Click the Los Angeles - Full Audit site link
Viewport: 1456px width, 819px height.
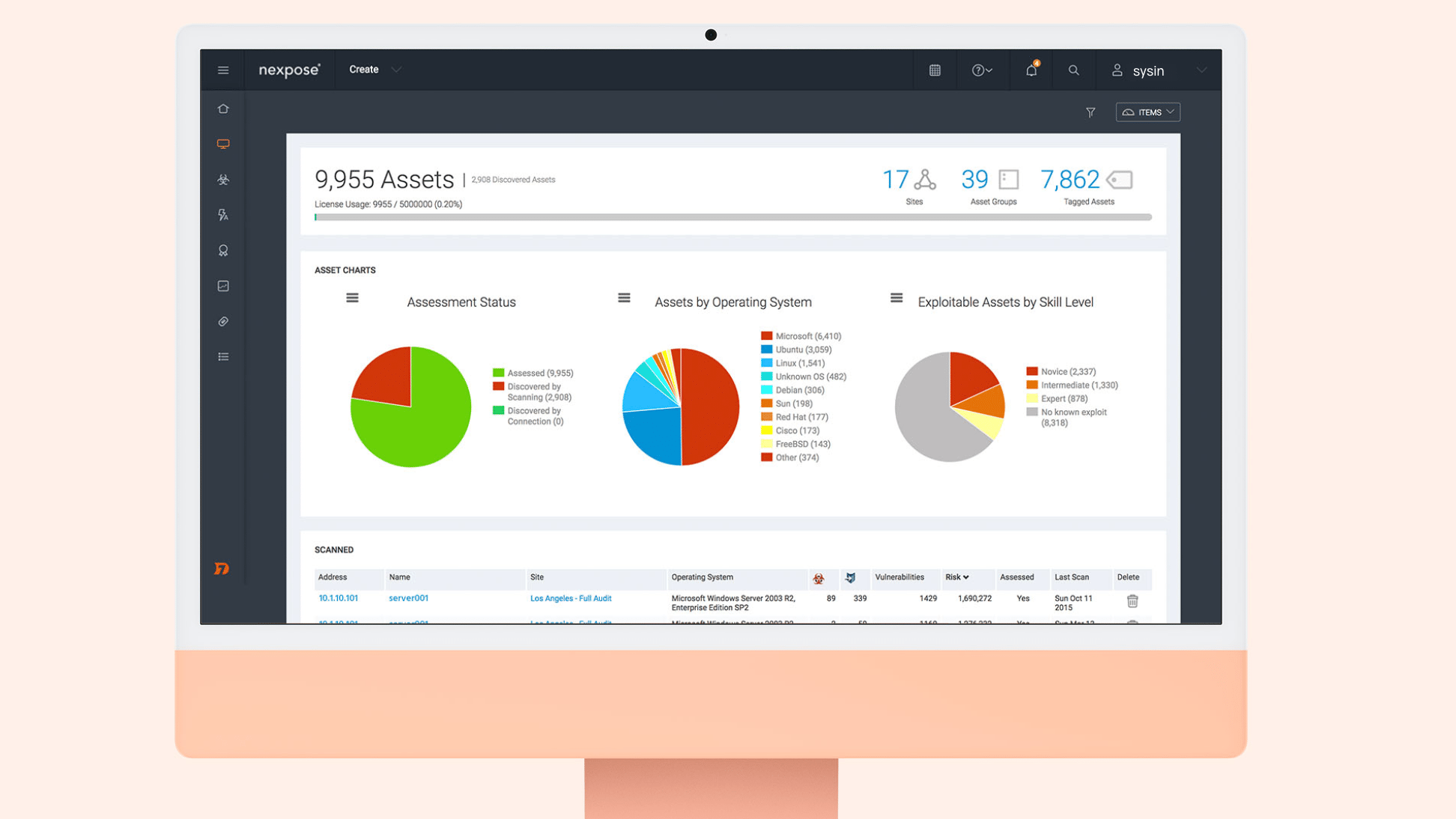(x=570, y=598)
